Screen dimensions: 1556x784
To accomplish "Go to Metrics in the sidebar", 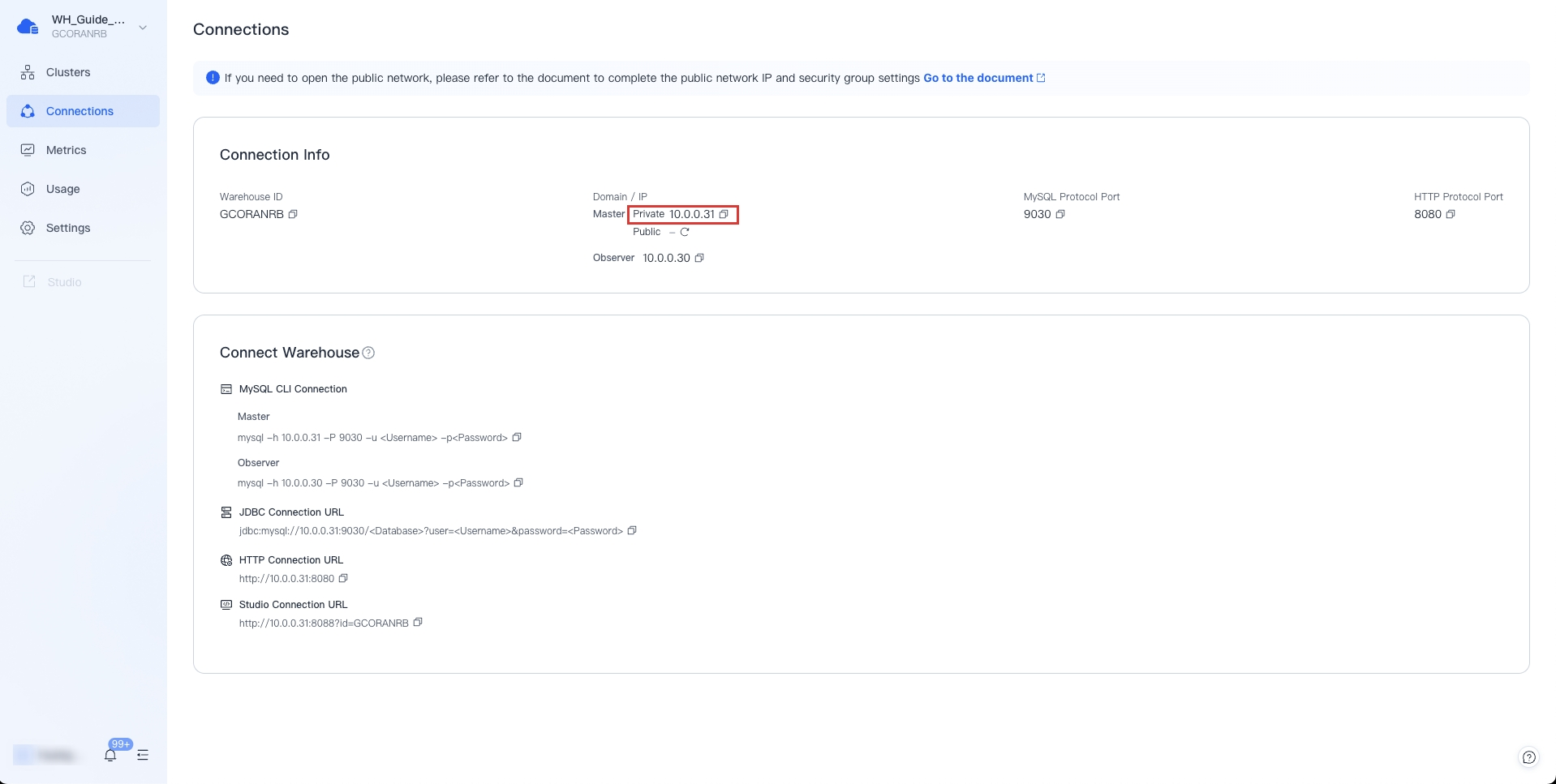I will (x=66, y=150).
